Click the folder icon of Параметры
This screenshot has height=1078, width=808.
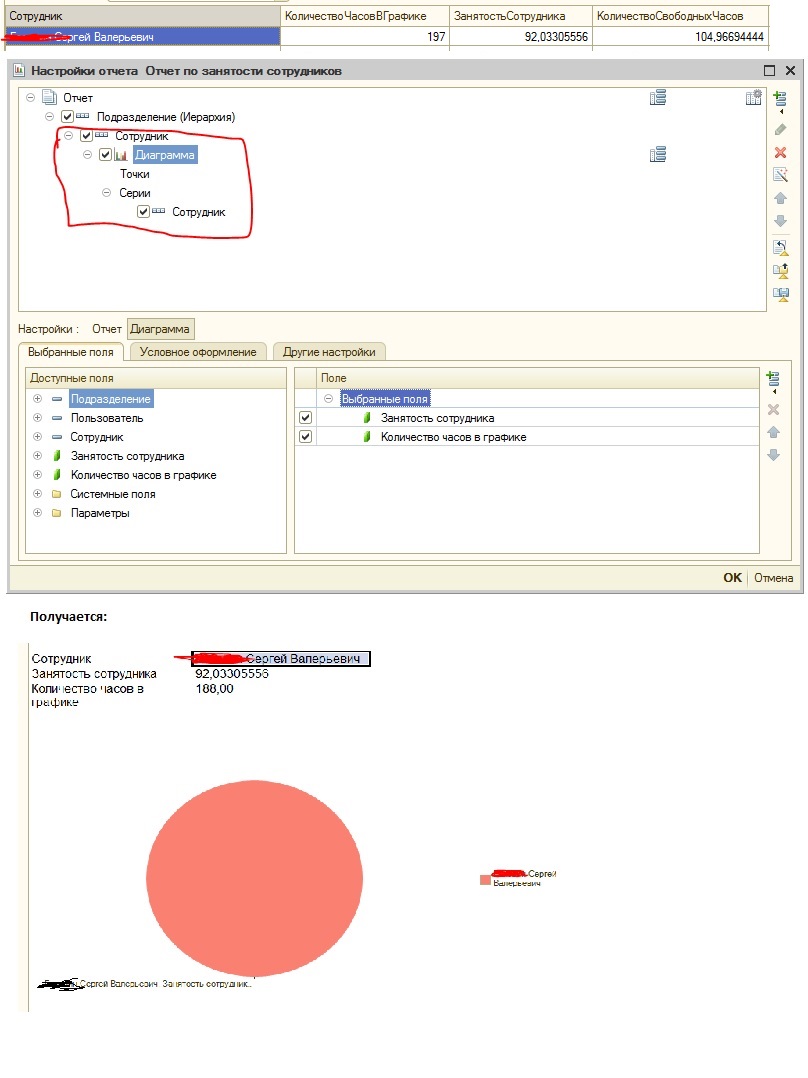(57, 513)
